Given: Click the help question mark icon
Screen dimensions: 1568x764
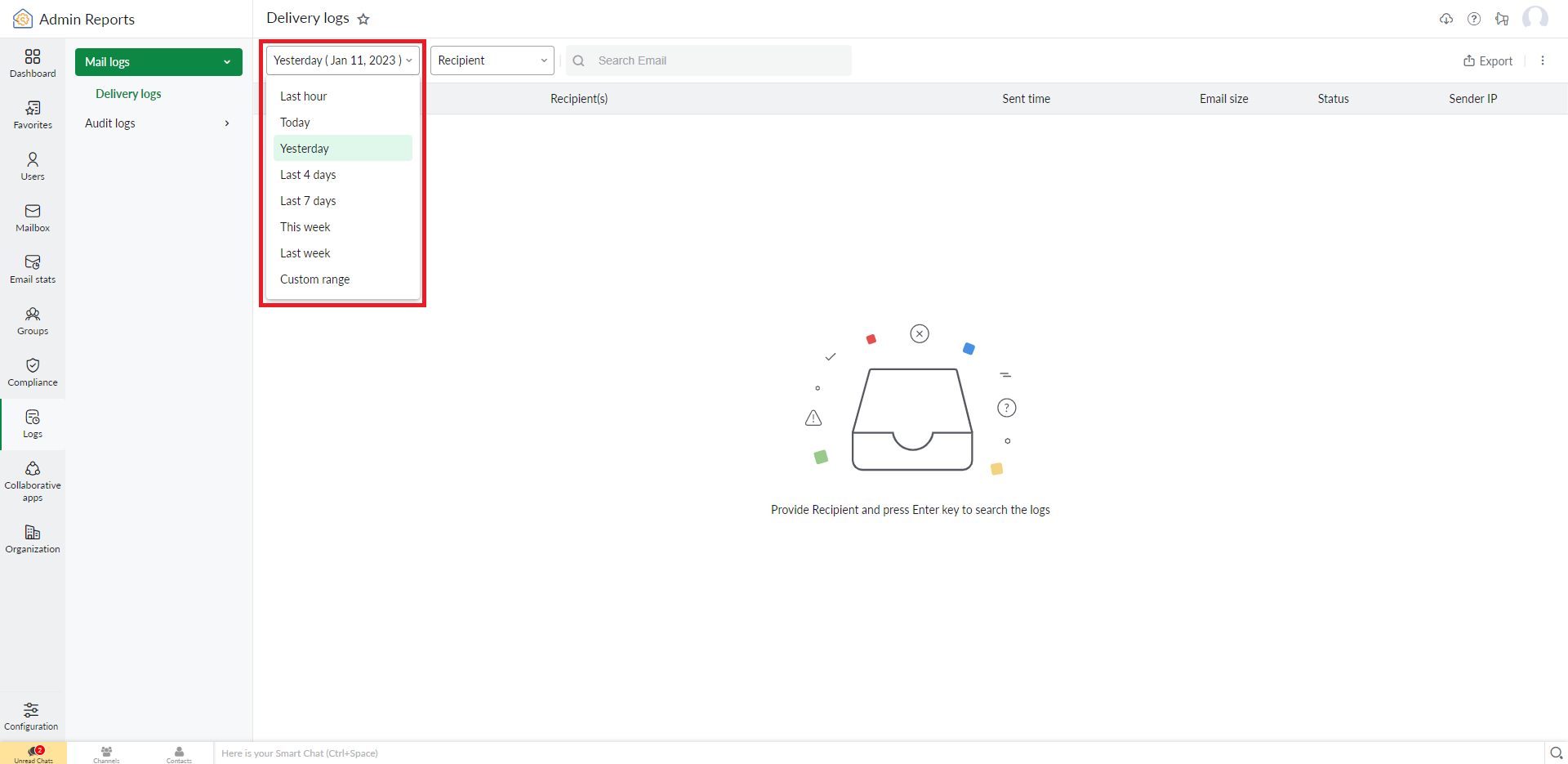Looking at the screenshot, I should (x=1474, y=19).
